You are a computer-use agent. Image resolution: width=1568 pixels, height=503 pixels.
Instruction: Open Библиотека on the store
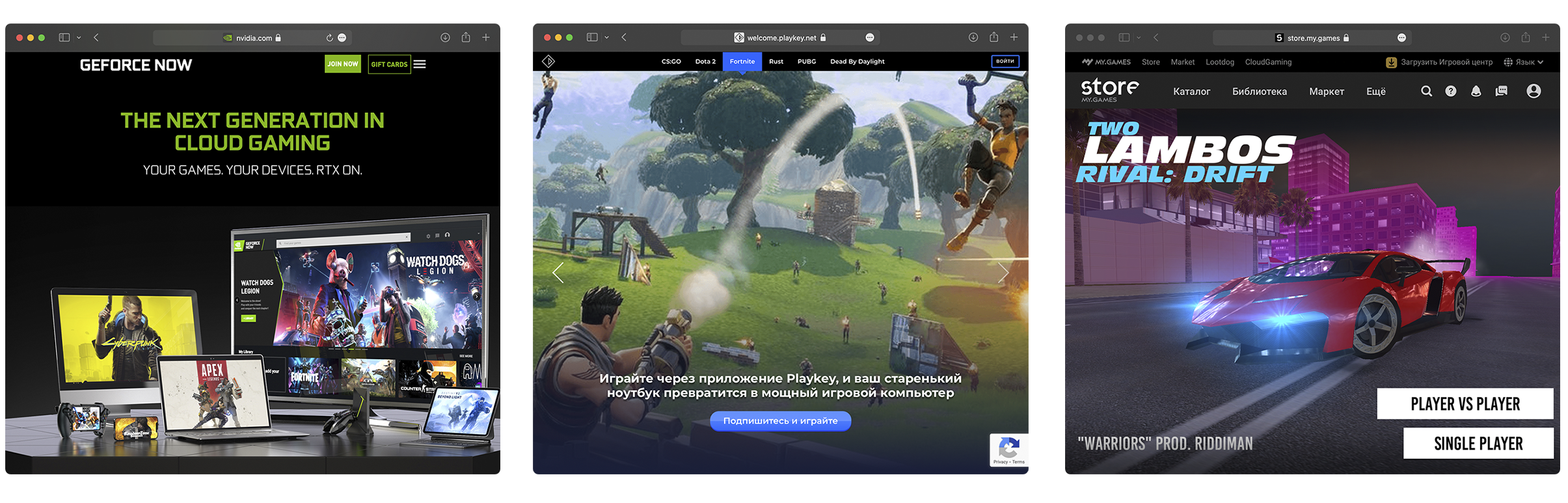pyautogui.click(x=1259, y=92)
